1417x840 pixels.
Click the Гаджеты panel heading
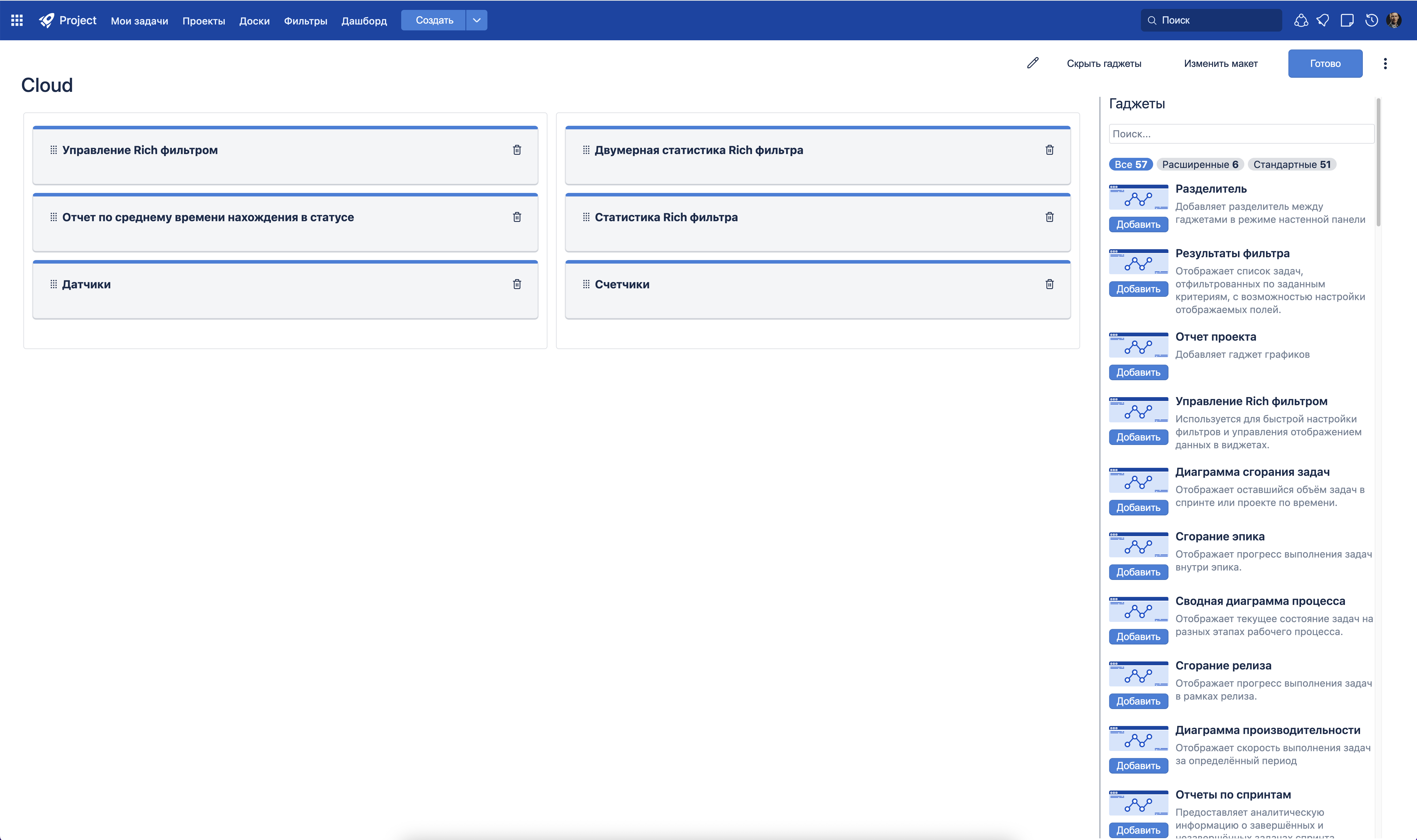click(x=1137, y=104)
